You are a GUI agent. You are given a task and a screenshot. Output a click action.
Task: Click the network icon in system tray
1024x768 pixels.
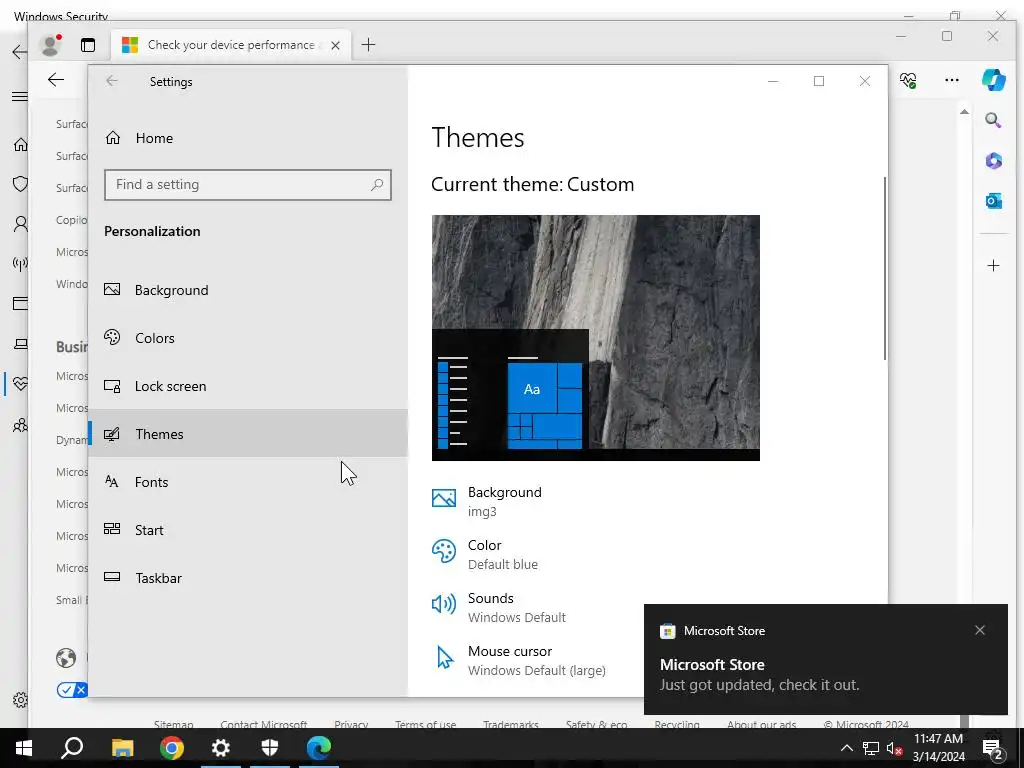click(871, 748)
